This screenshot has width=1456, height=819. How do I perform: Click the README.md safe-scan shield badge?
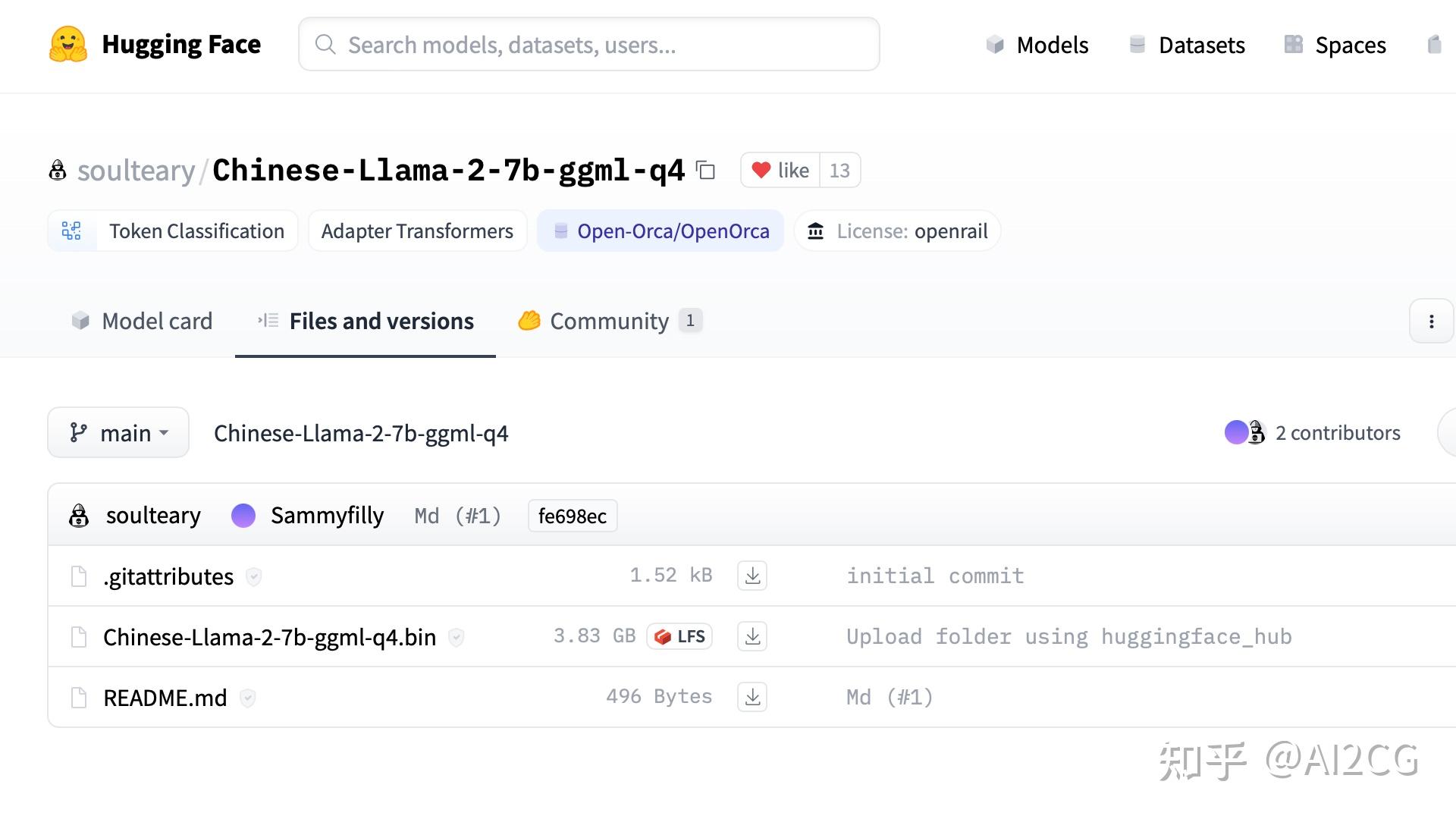pos(247,698)
